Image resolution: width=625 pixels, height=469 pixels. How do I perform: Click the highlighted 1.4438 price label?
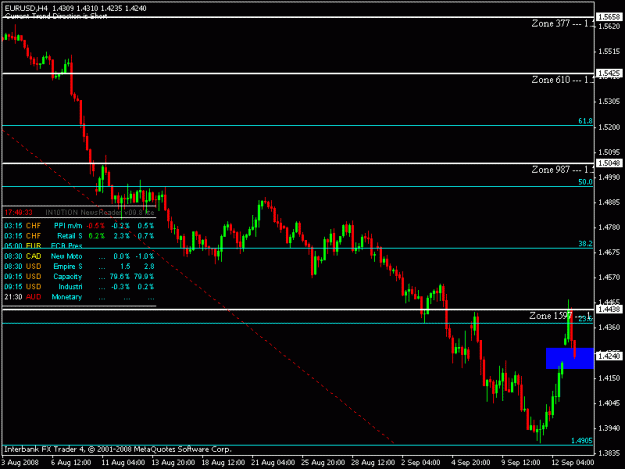pos(609,309)
